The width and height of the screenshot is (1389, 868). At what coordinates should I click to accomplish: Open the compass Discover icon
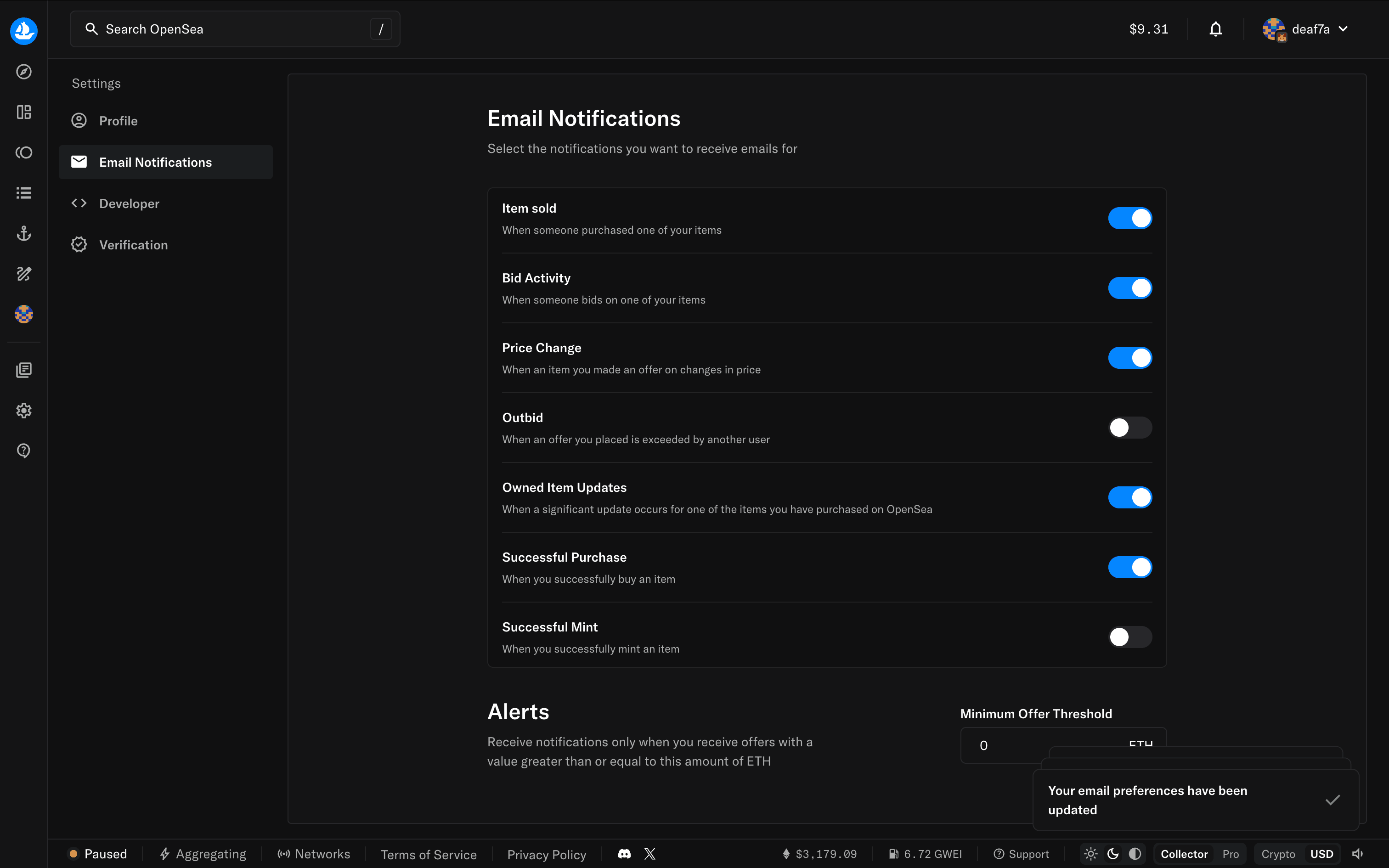(x=23, y=72)
